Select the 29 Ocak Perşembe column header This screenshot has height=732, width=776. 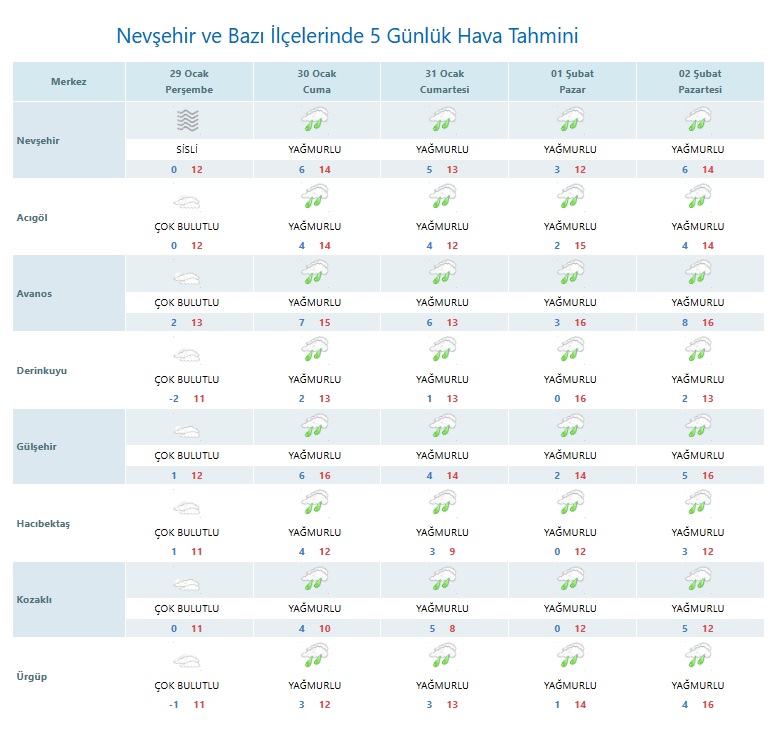189,82
